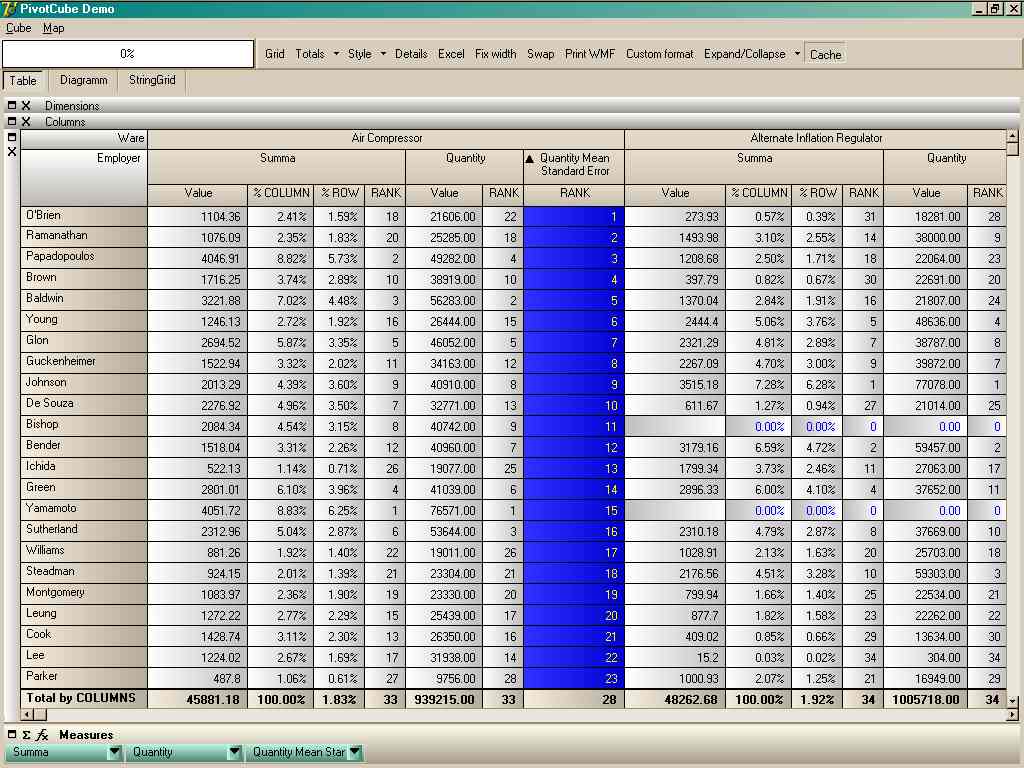Click the Sigma measures icon
The height and width of the screenshot is (768, 1024).
pos(26,734)
